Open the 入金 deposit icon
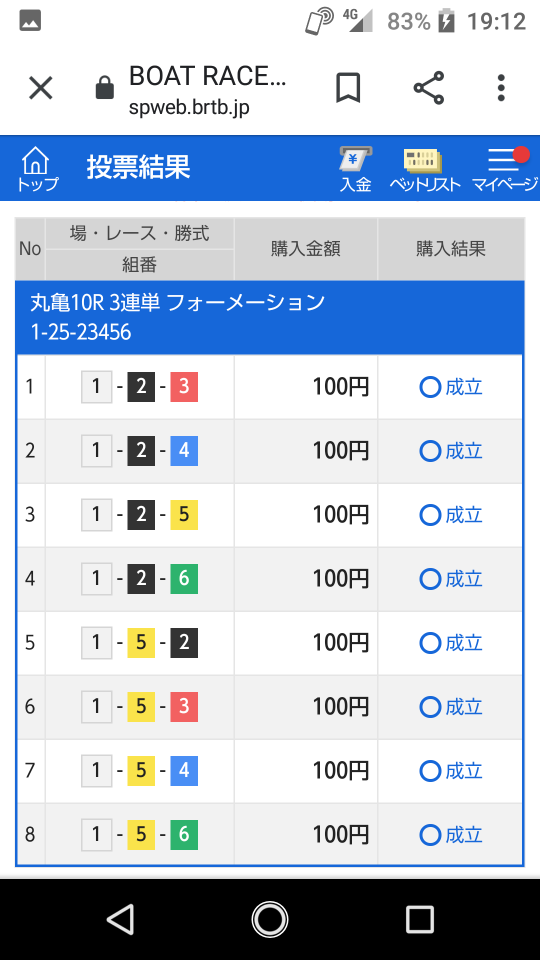Viewport: 540px width, 960px height. [356, 169]
